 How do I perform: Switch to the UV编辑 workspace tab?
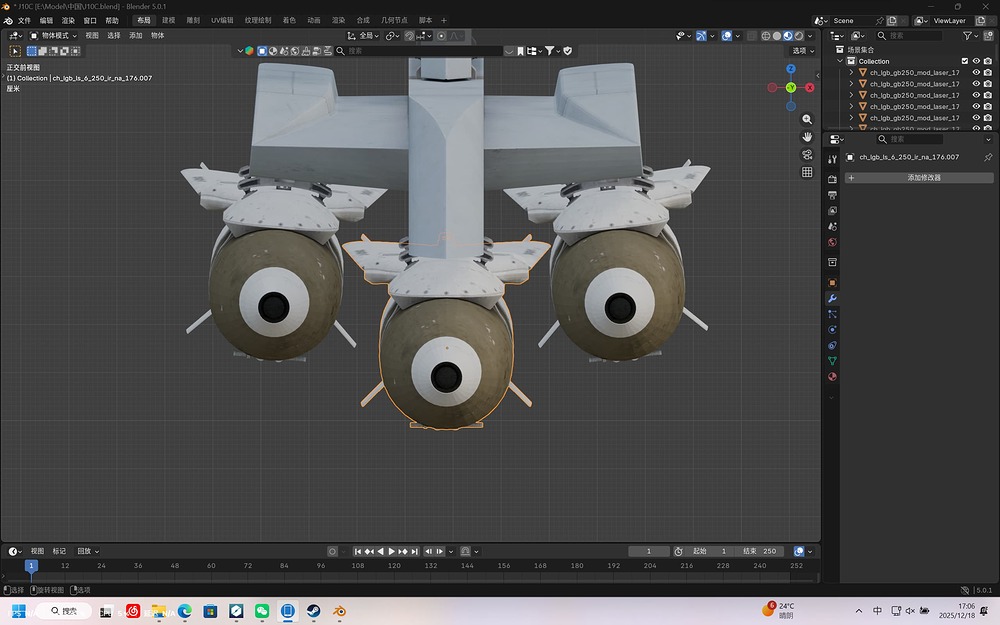[222, 20]
